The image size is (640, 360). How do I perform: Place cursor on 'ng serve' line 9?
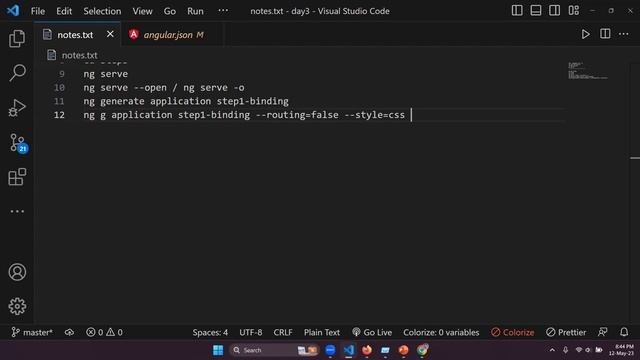click(105, 74)
